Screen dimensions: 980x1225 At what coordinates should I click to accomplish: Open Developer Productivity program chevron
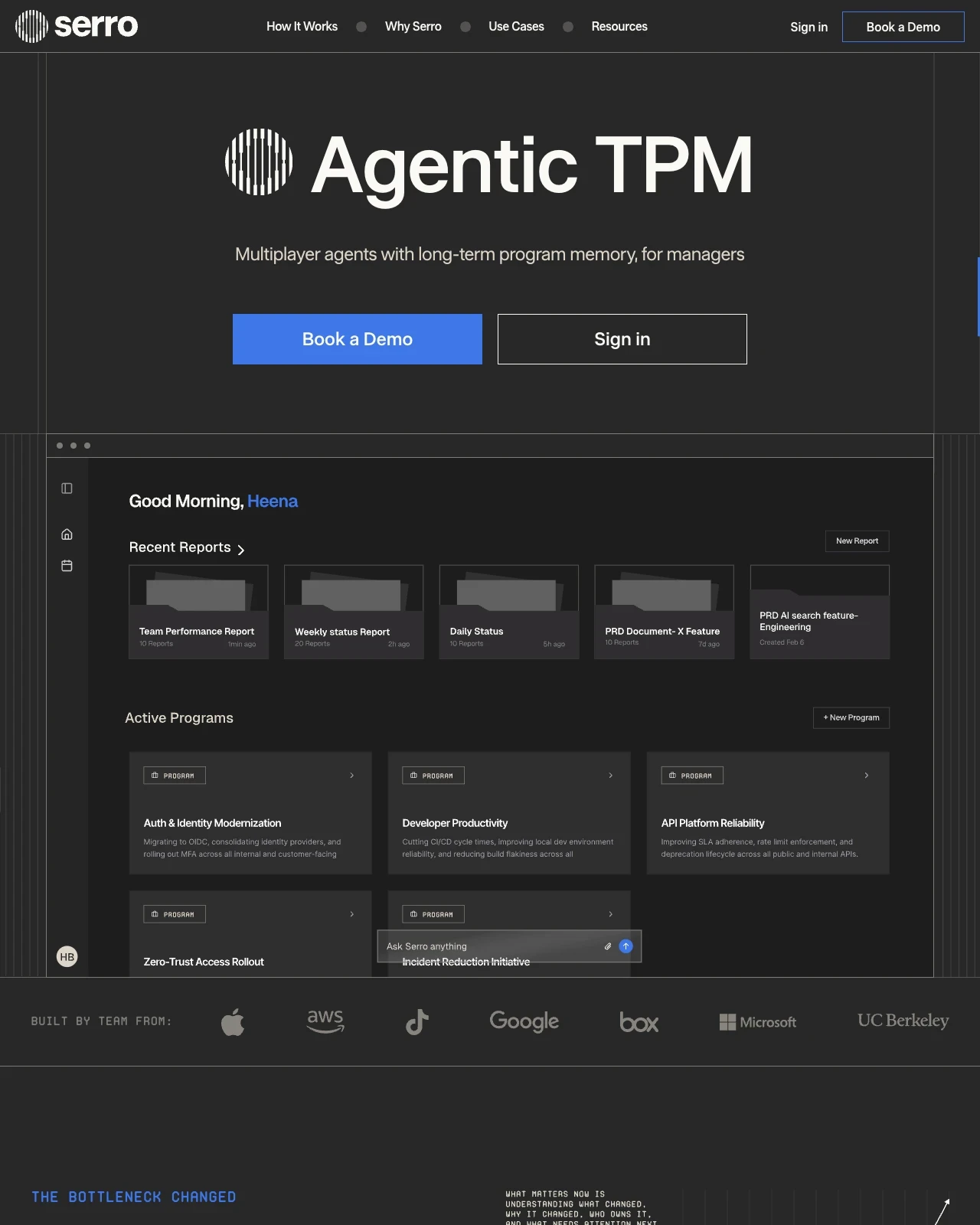(x=611, y=776)
